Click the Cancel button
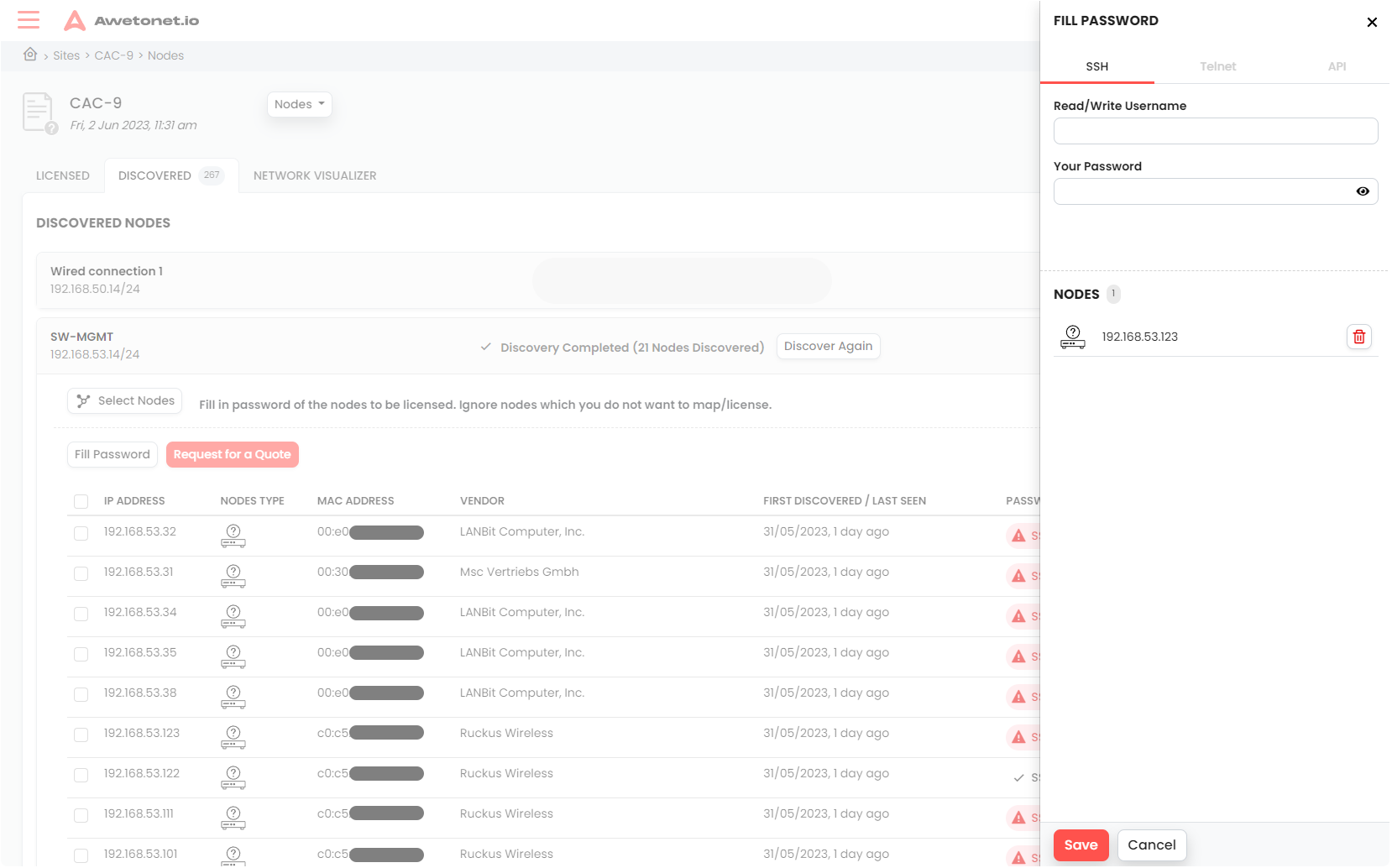Image resolution: width=1392 pixels, height=868 pixels. pyautogui.click(x=1151, y=845)
